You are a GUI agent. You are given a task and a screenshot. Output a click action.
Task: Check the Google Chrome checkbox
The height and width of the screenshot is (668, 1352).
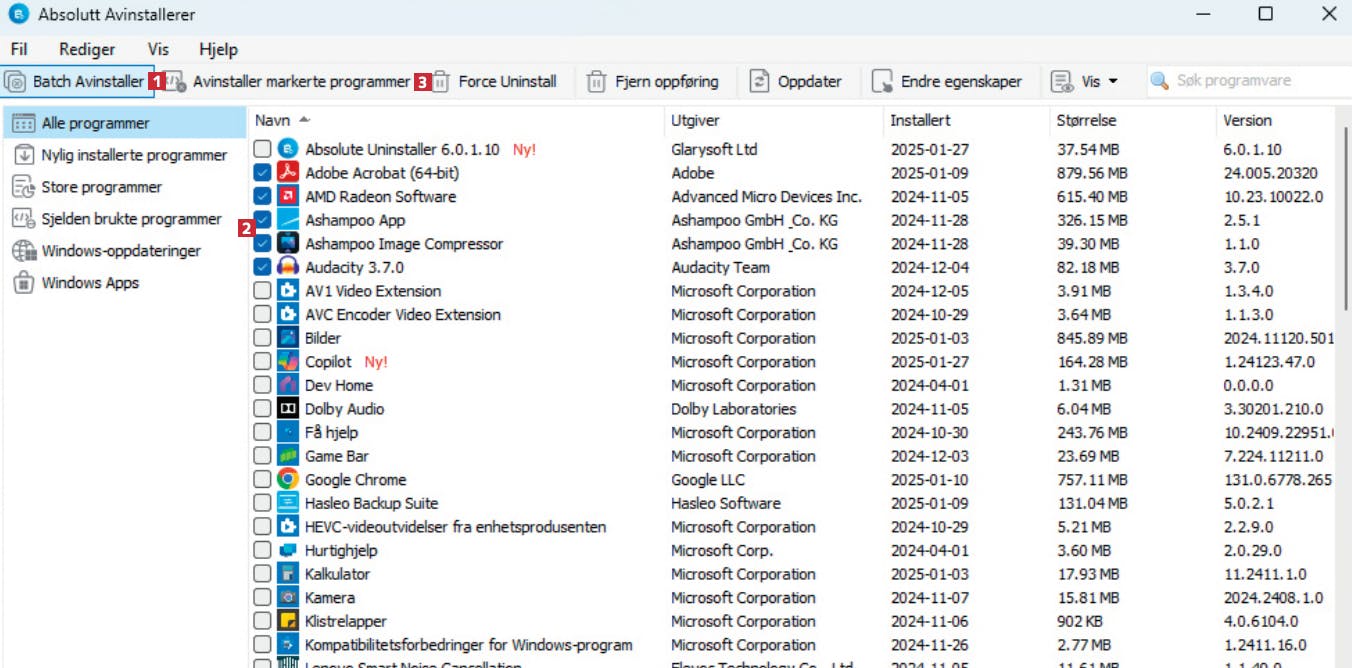pos(262,479)
